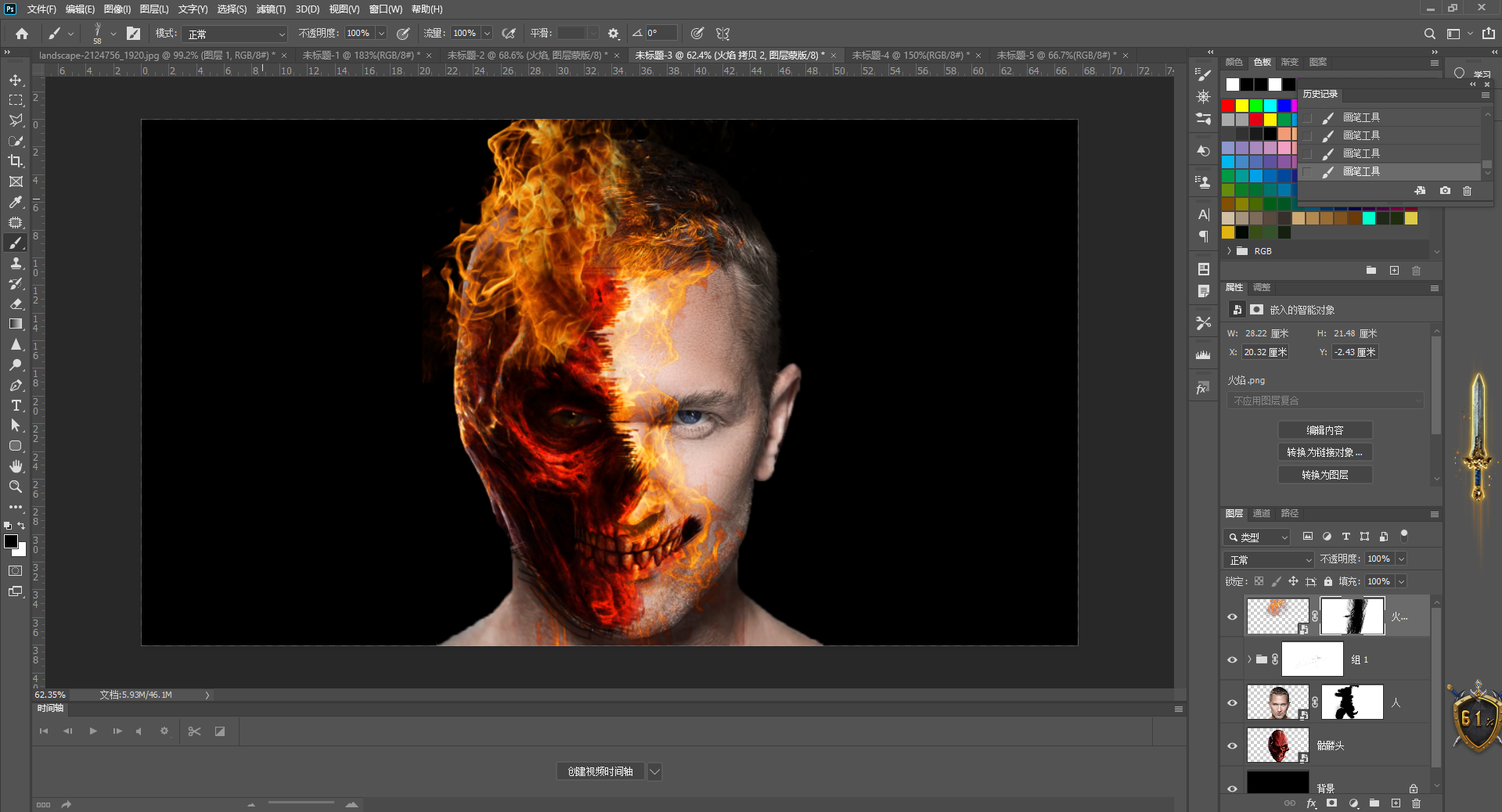Hide the 组 1 group layer

(1232, 659)
